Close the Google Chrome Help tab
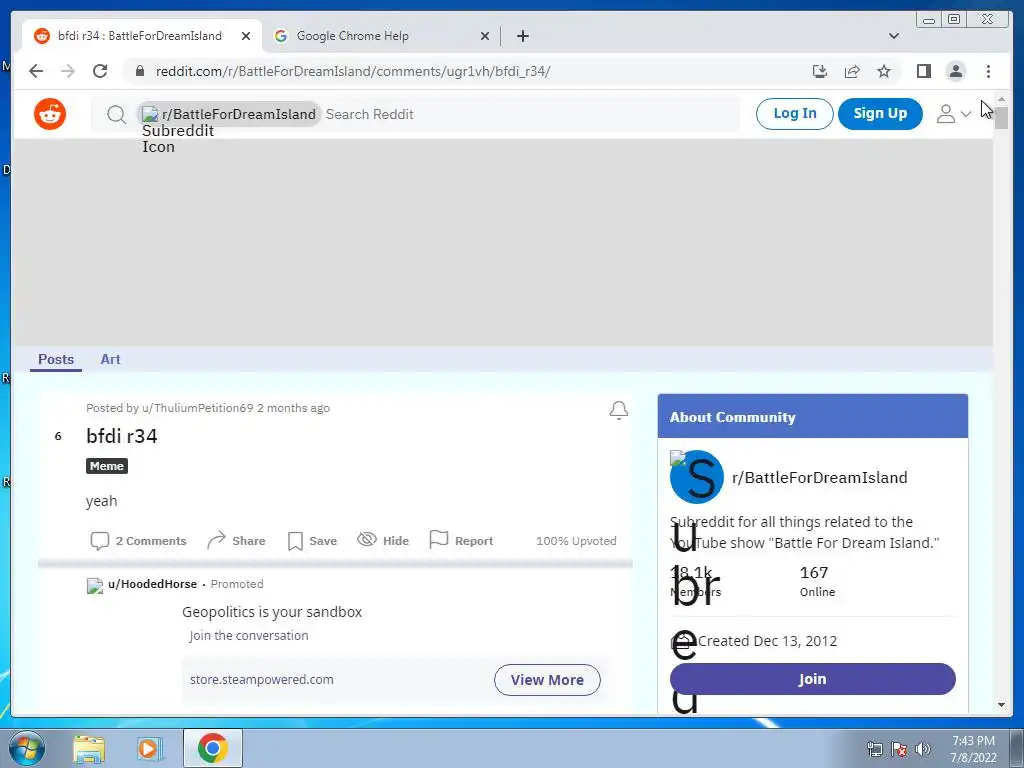 (485, 36)
